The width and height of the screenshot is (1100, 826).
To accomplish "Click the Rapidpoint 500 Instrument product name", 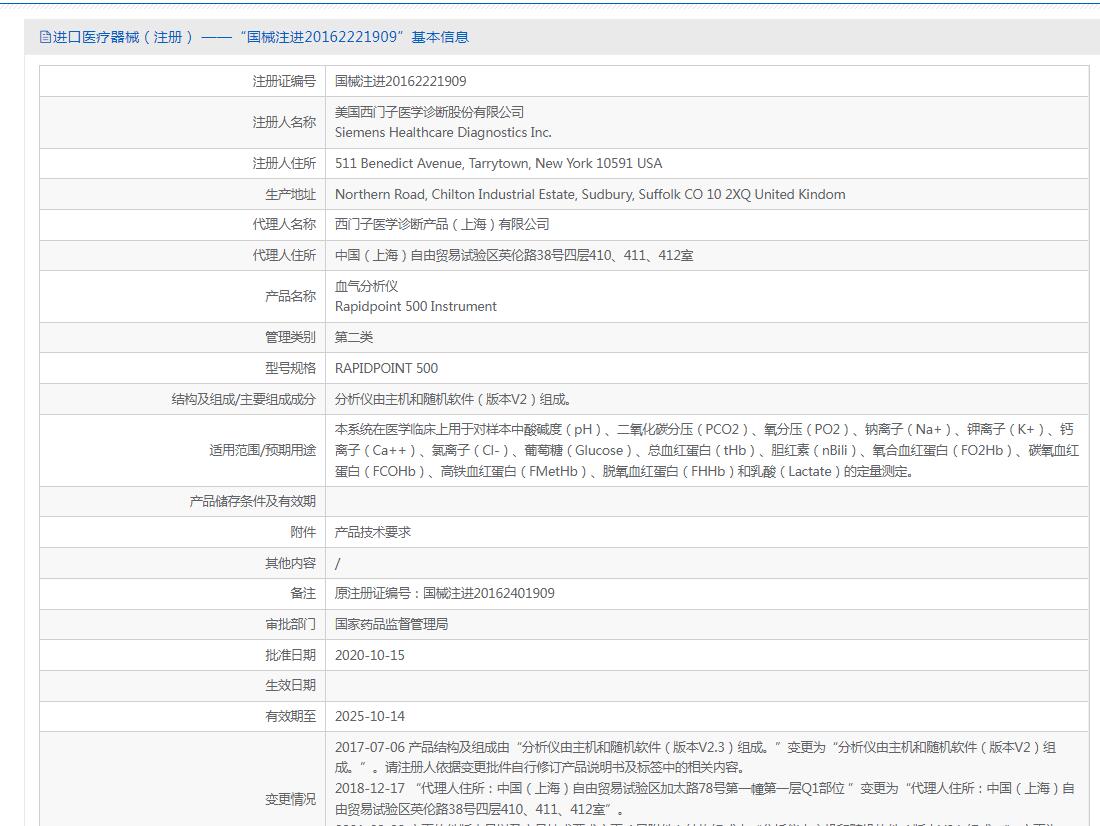I will 415,306.
